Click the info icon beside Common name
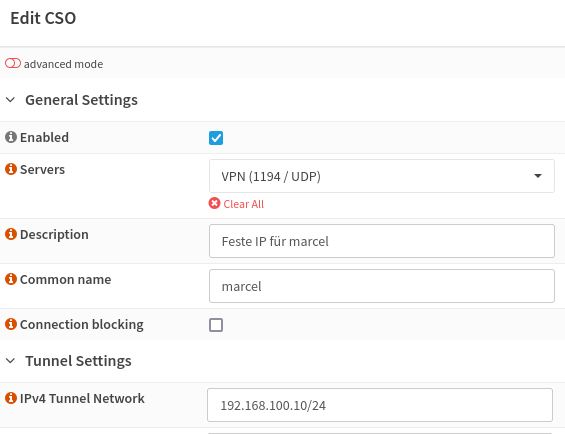The width and height of the screenshot is (565, 434). point(11,279)
